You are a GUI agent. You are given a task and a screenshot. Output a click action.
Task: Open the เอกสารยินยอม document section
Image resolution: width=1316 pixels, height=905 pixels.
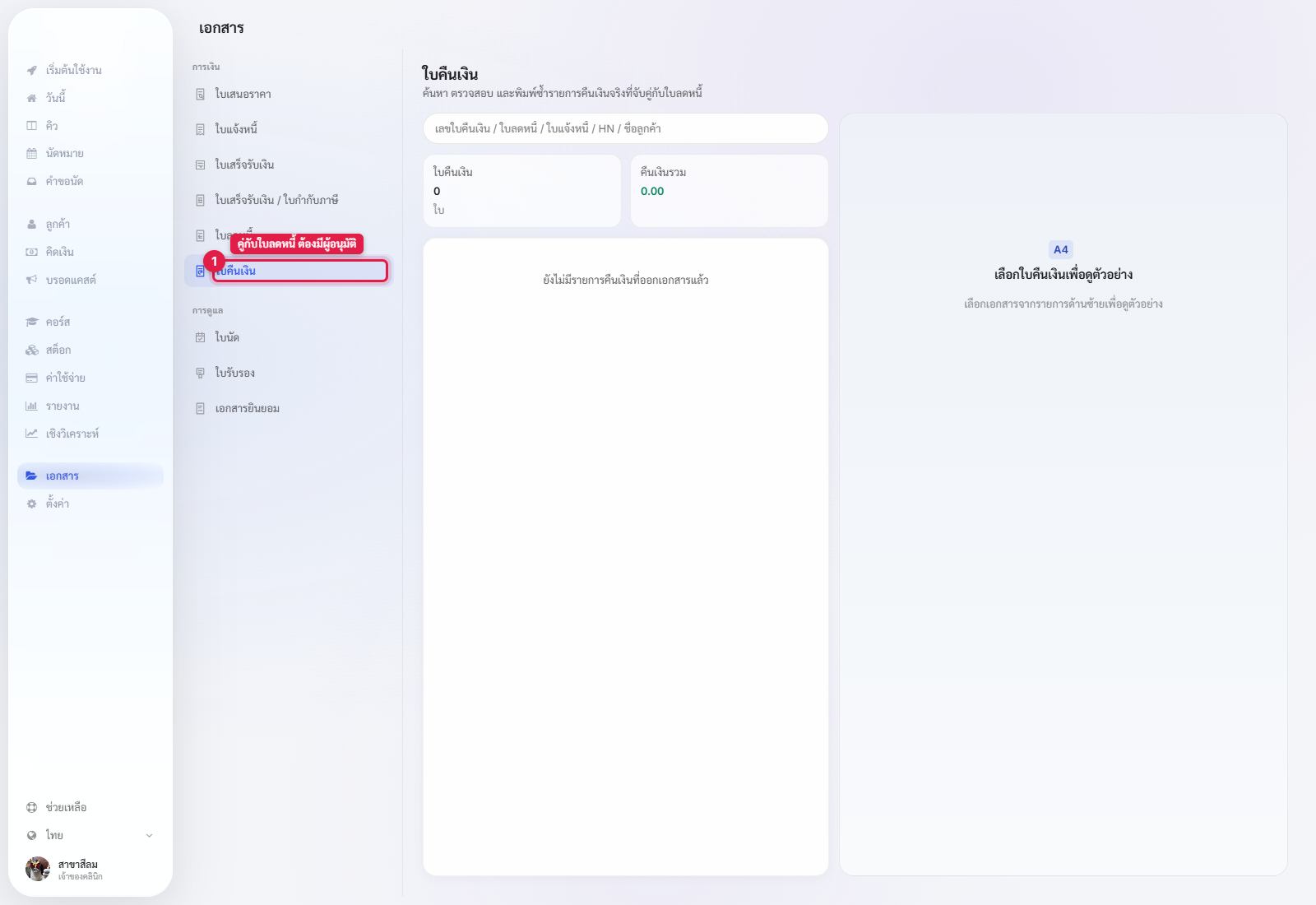point(289,409)
